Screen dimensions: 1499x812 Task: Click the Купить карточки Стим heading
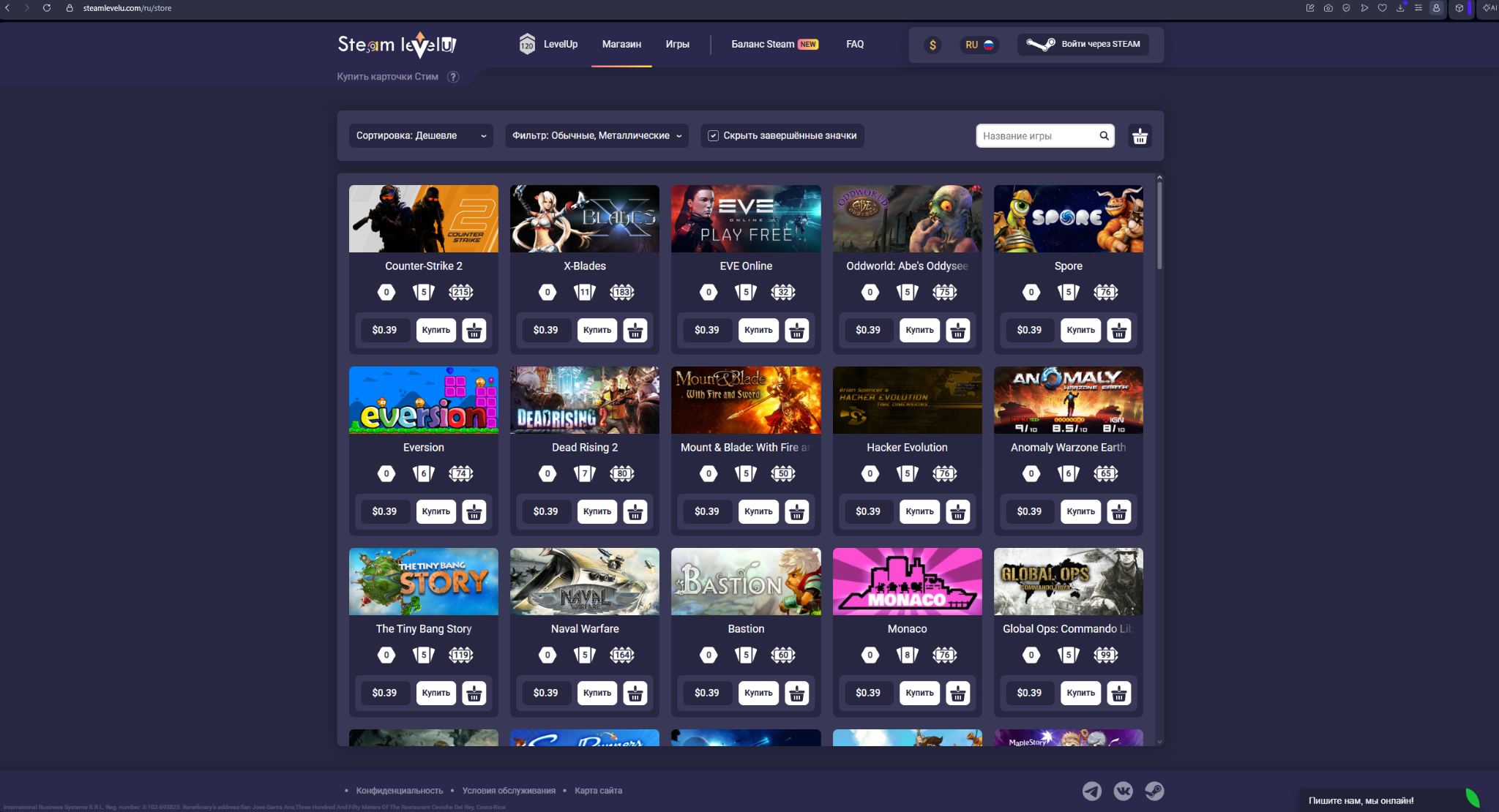(x=388, y=77)
